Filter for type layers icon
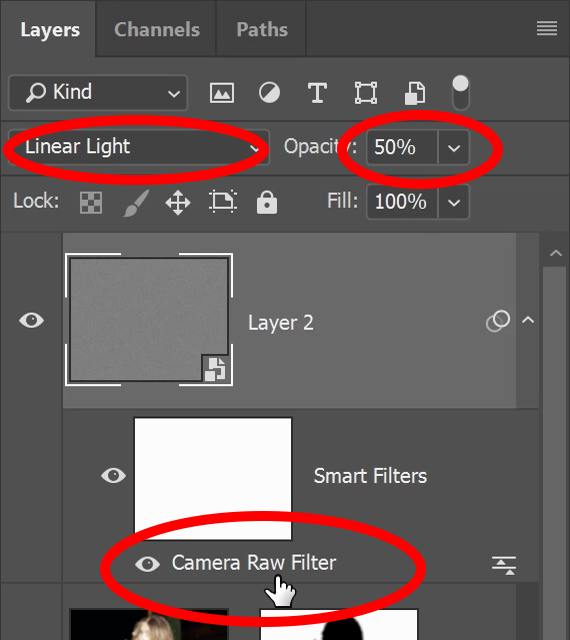Screen dimensions: 570x640 pyautogui.click(x=317, y=93)
